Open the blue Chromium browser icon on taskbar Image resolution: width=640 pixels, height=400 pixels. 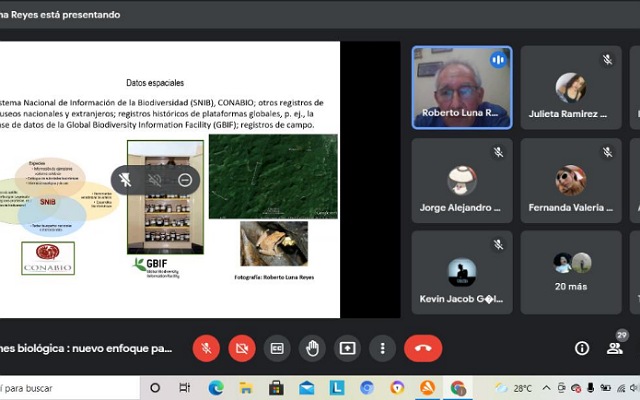click(367, 388)
